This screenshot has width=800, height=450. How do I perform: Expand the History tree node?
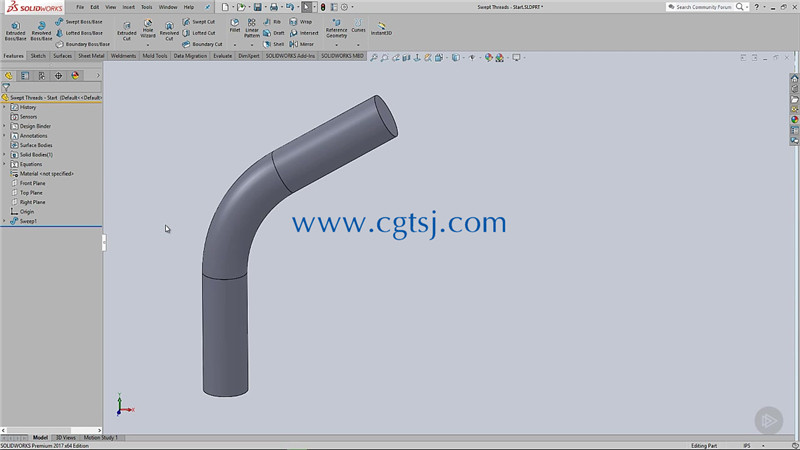tap(5, 107)
